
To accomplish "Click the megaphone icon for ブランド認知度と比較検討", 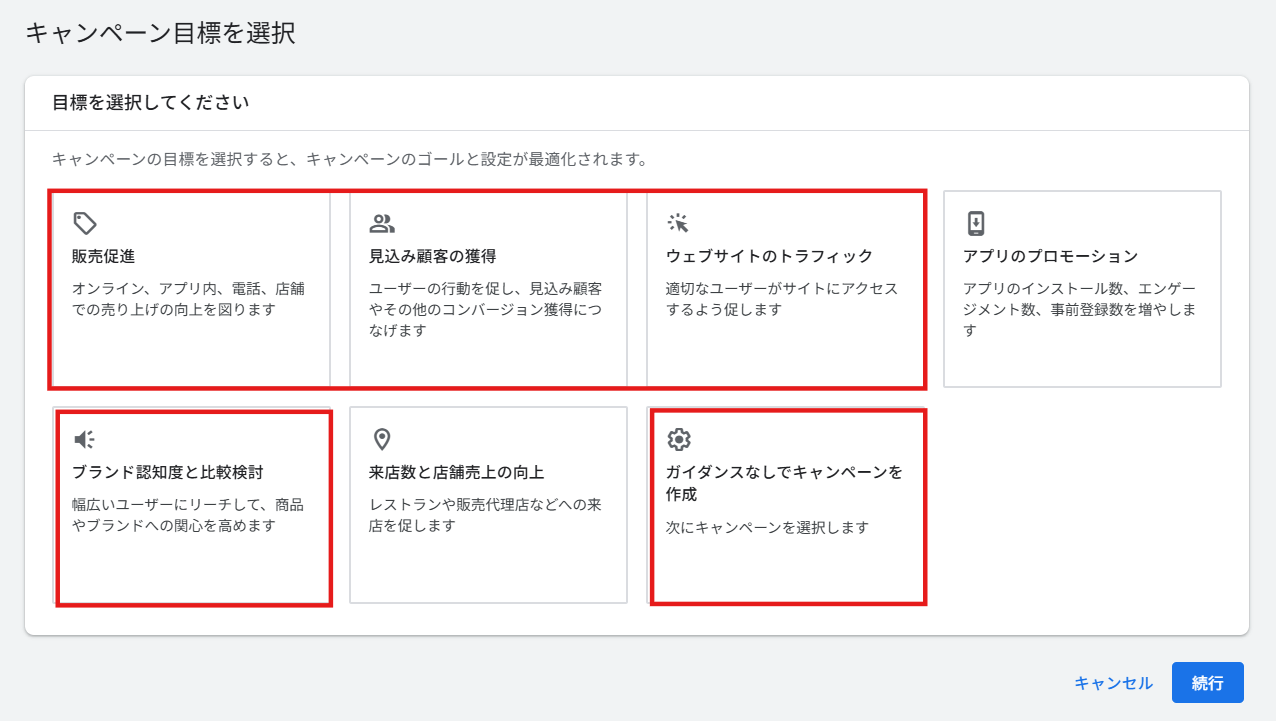I will tap(85, 439).
